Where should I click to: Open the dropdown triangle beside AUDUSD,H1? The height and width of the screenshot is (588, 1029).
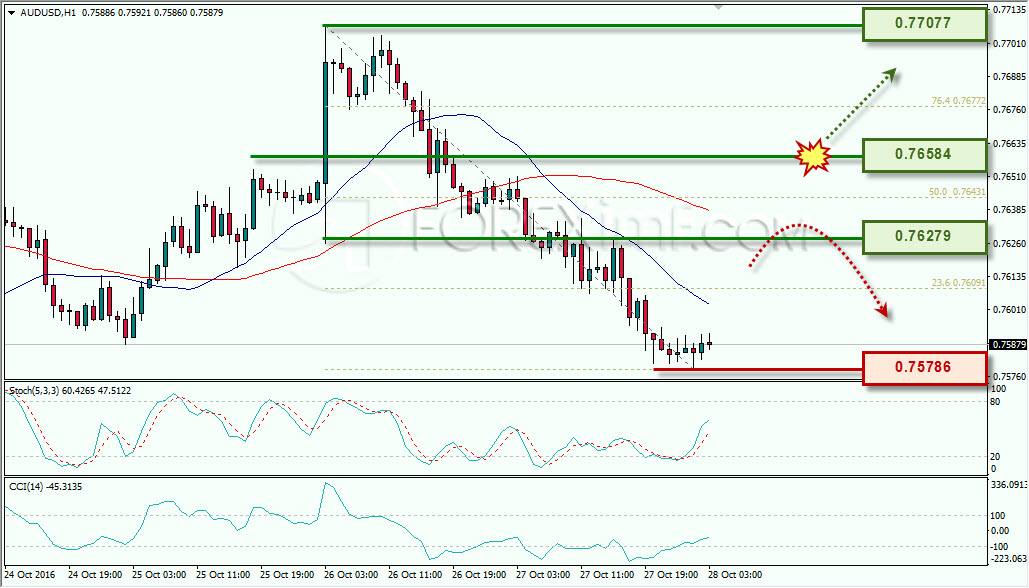click(11, 12)
